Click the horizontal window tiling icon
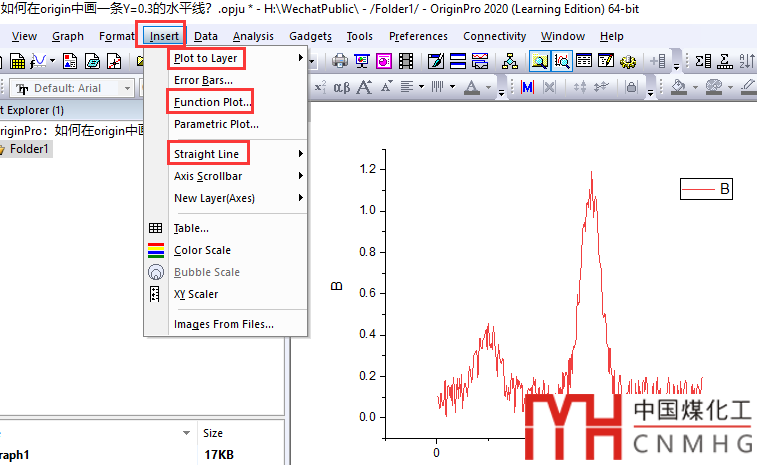757x465 pixels. click(x=458, y=61)
